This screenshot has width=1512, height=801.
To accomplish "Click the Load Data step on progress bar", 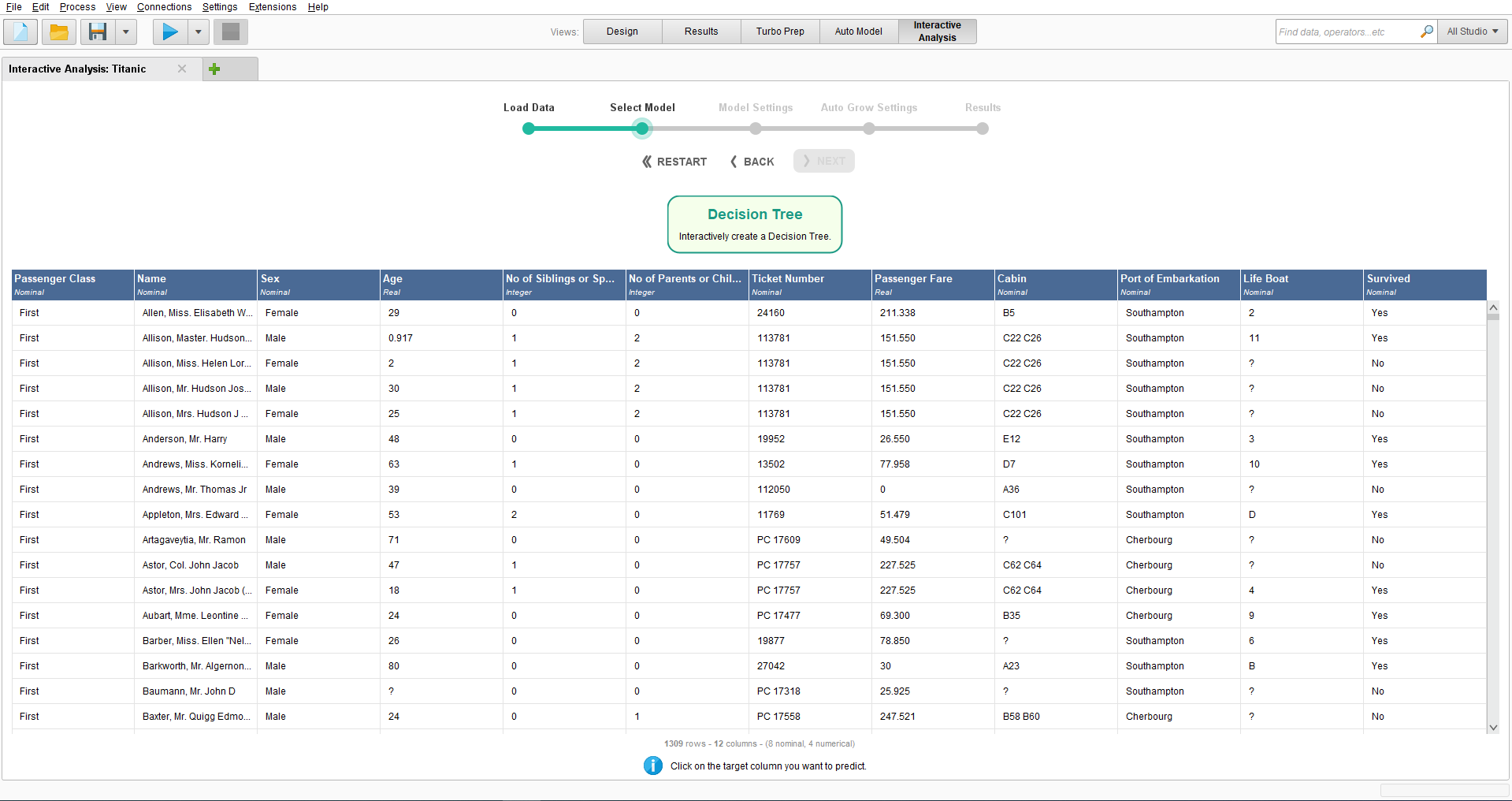I will (529, 129).
